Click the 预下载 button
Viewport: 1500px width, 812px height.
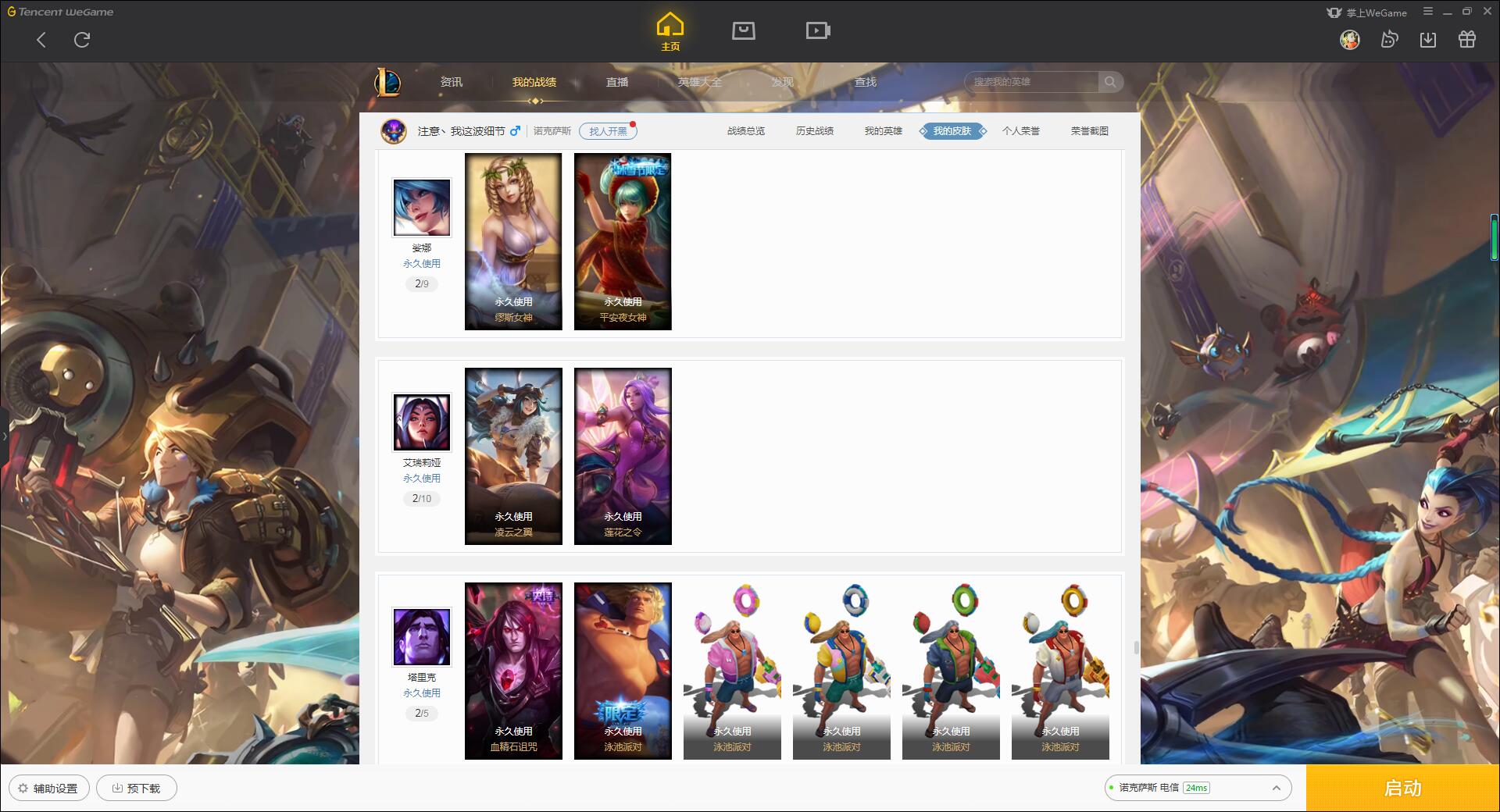pyautogui.click(x=137, y=788)
